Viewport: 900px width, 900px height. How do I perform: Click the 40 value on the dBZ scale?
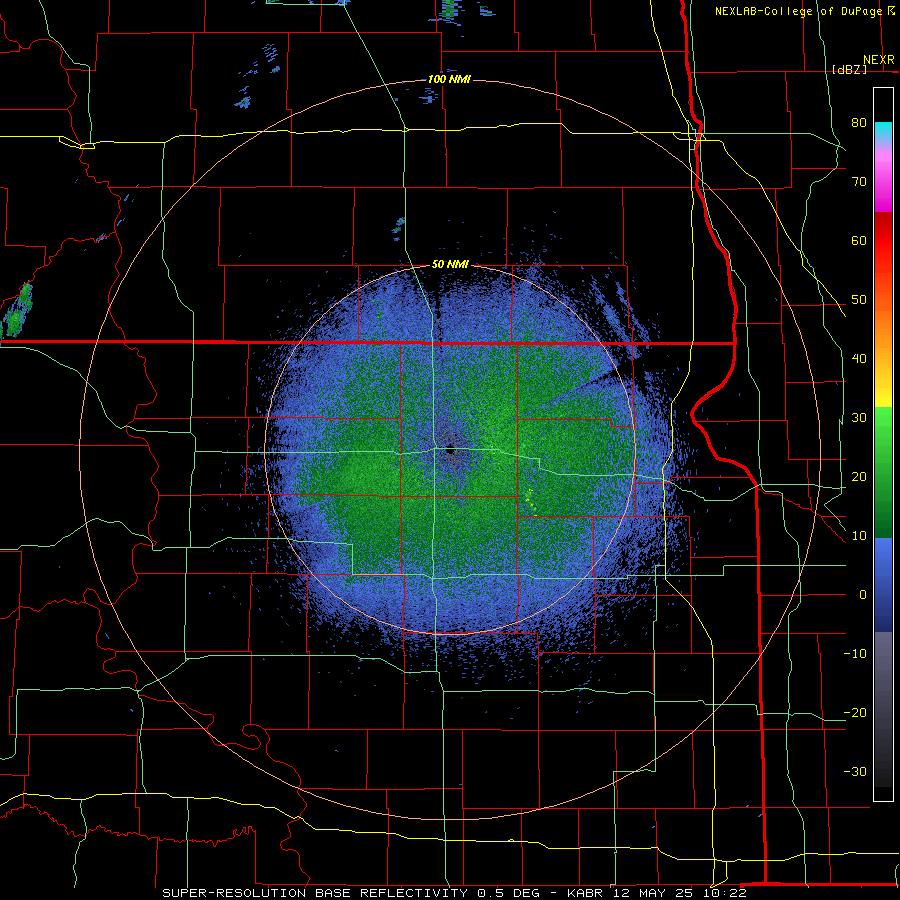coord(859,359)
